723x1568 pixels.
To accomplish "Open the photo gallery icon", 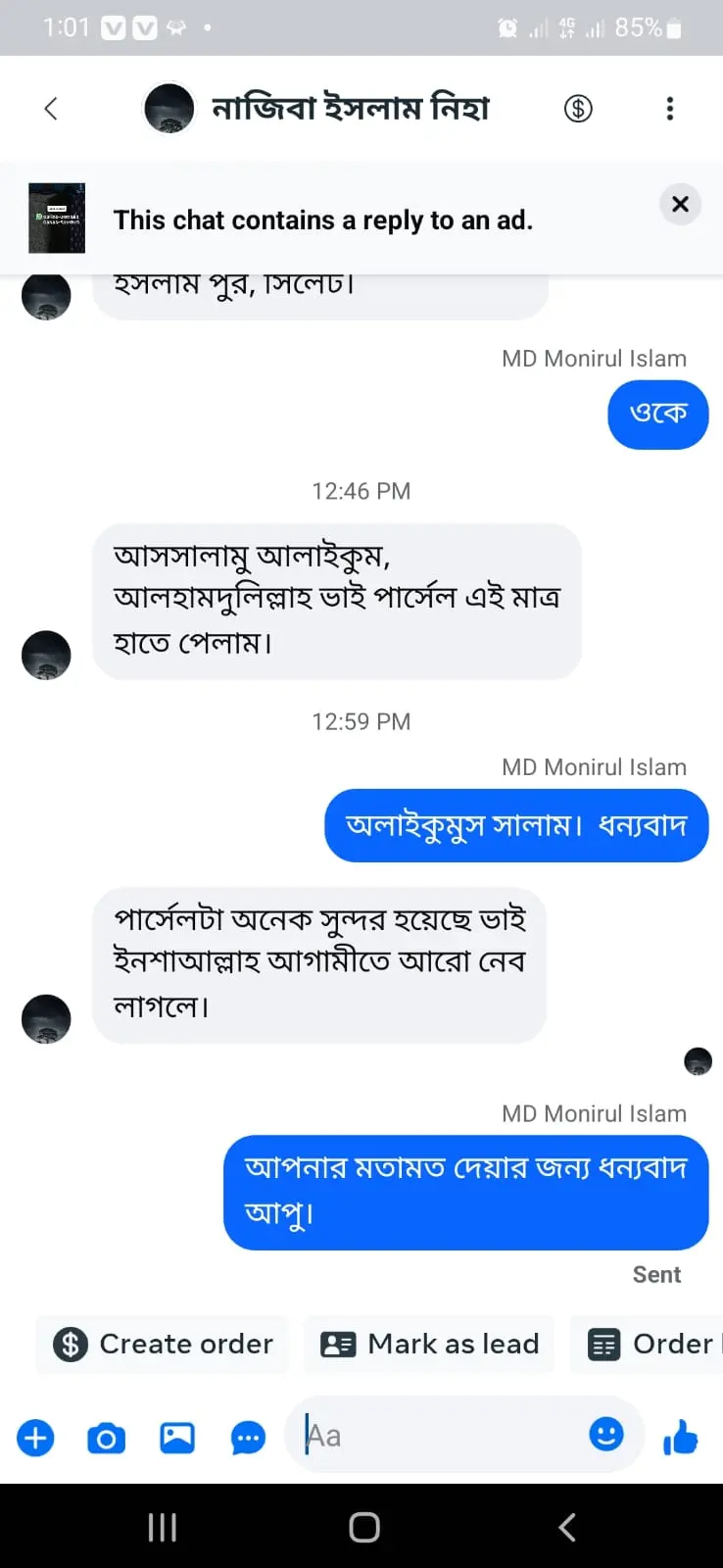I will pos(177,1438).
